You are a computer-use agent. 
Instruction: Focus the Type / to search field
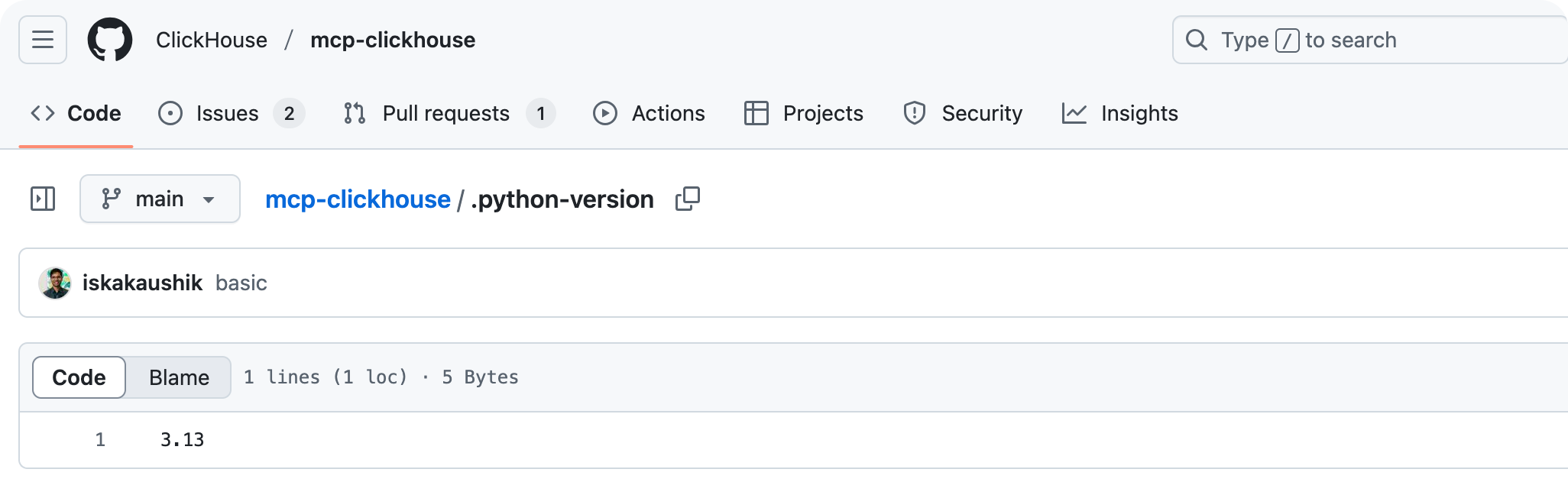[1368, 40]
